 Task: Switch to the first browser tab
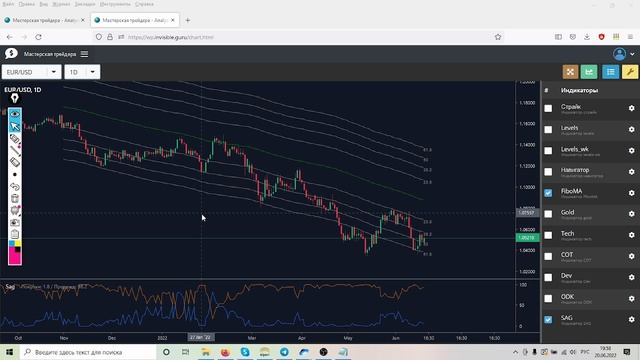(x=44, y=20)
